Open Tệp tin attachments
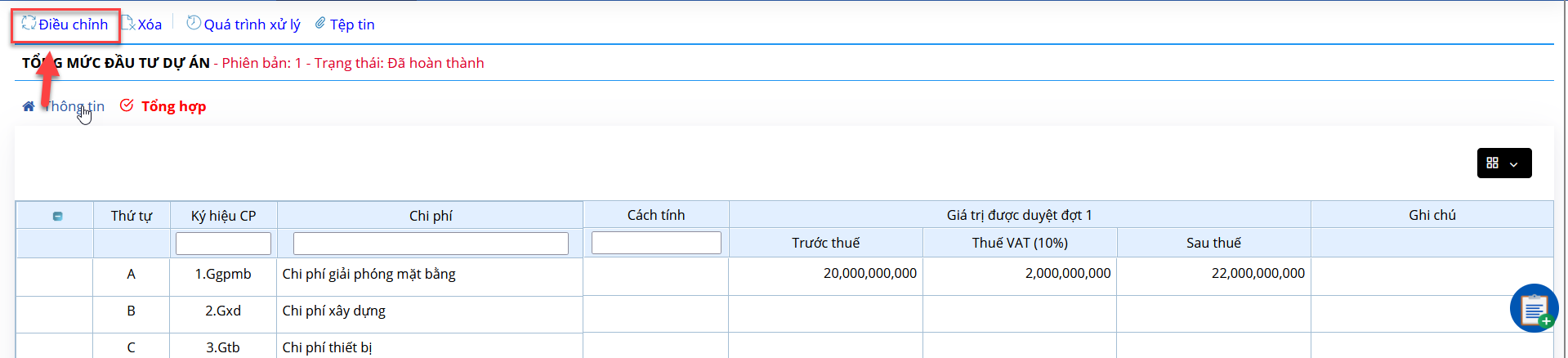 point(345,25)
